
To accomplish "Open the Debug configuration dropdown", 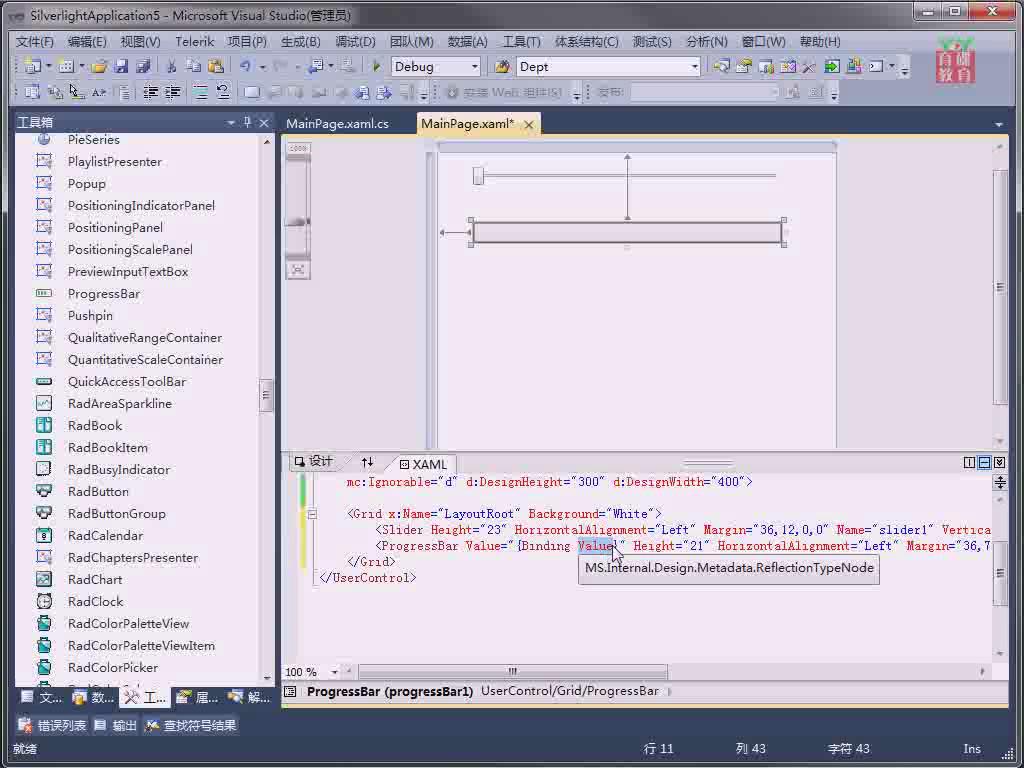I will point(475,67).
